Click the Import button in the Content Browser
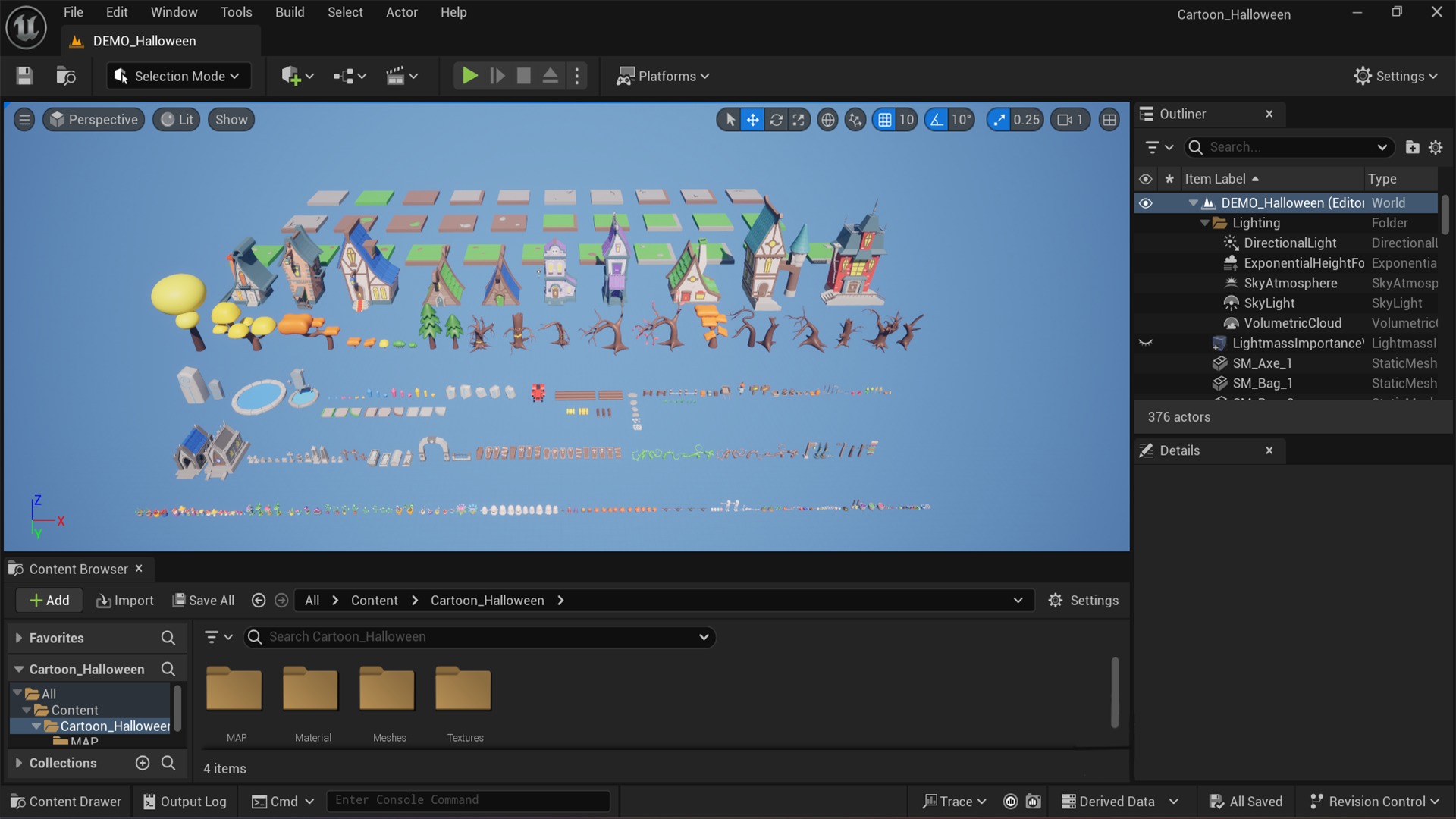The height and width of the screenshot is (819, 1456). [125, 601]
